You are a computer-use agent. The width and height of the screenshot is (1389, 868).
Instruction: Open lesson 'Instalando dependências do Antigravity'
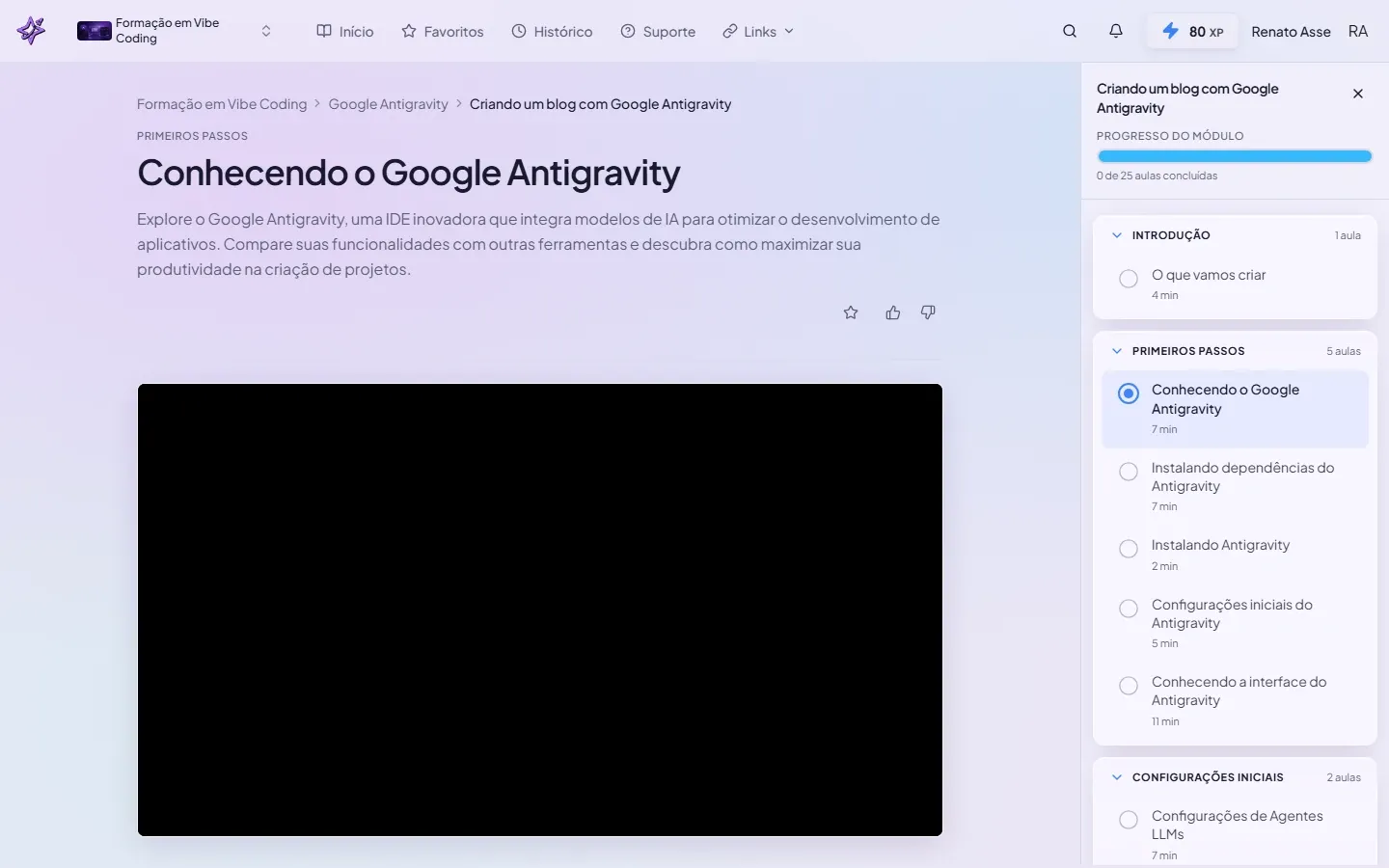[x=1242, y=476]
